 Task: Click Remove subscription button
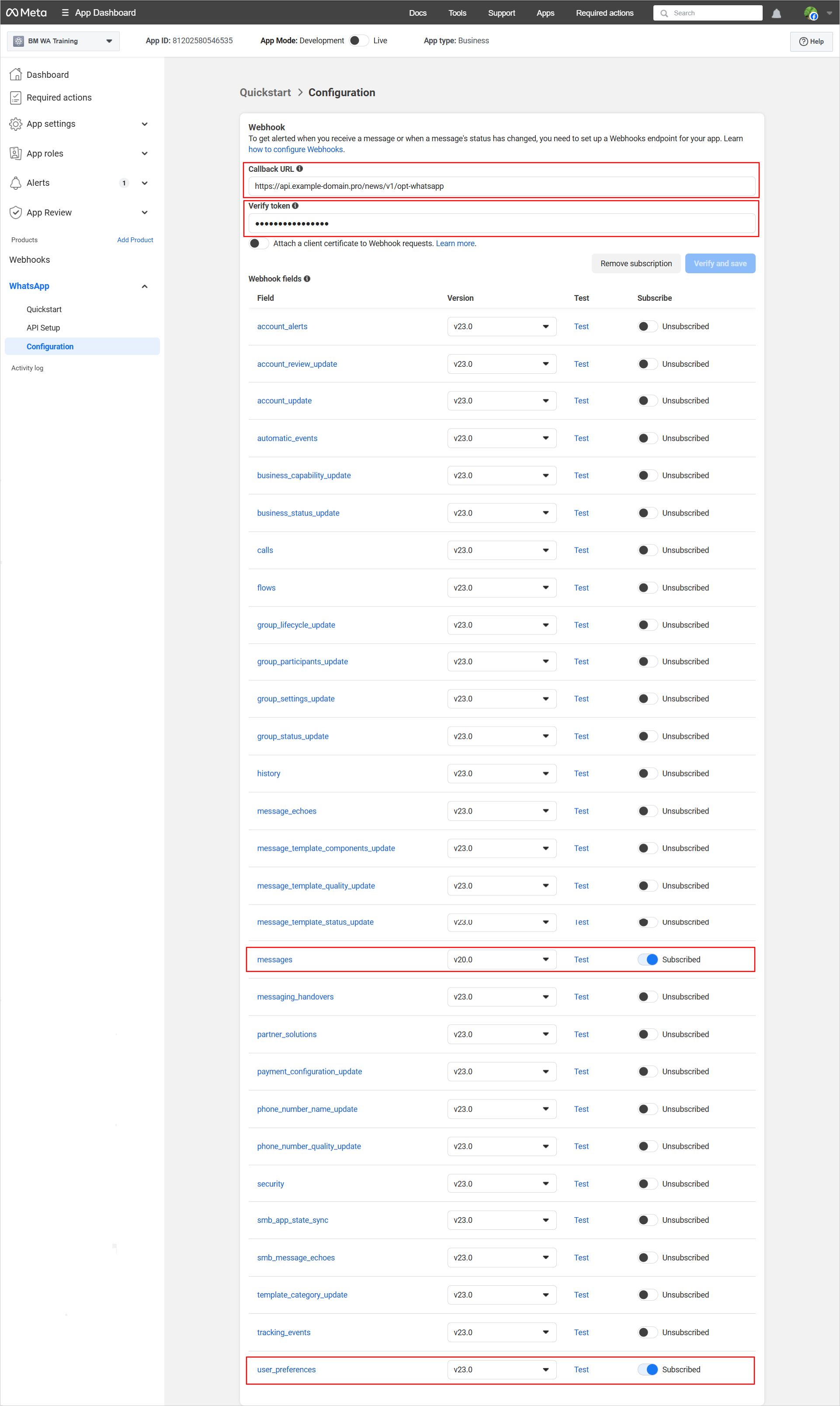[x=636, y=263]
